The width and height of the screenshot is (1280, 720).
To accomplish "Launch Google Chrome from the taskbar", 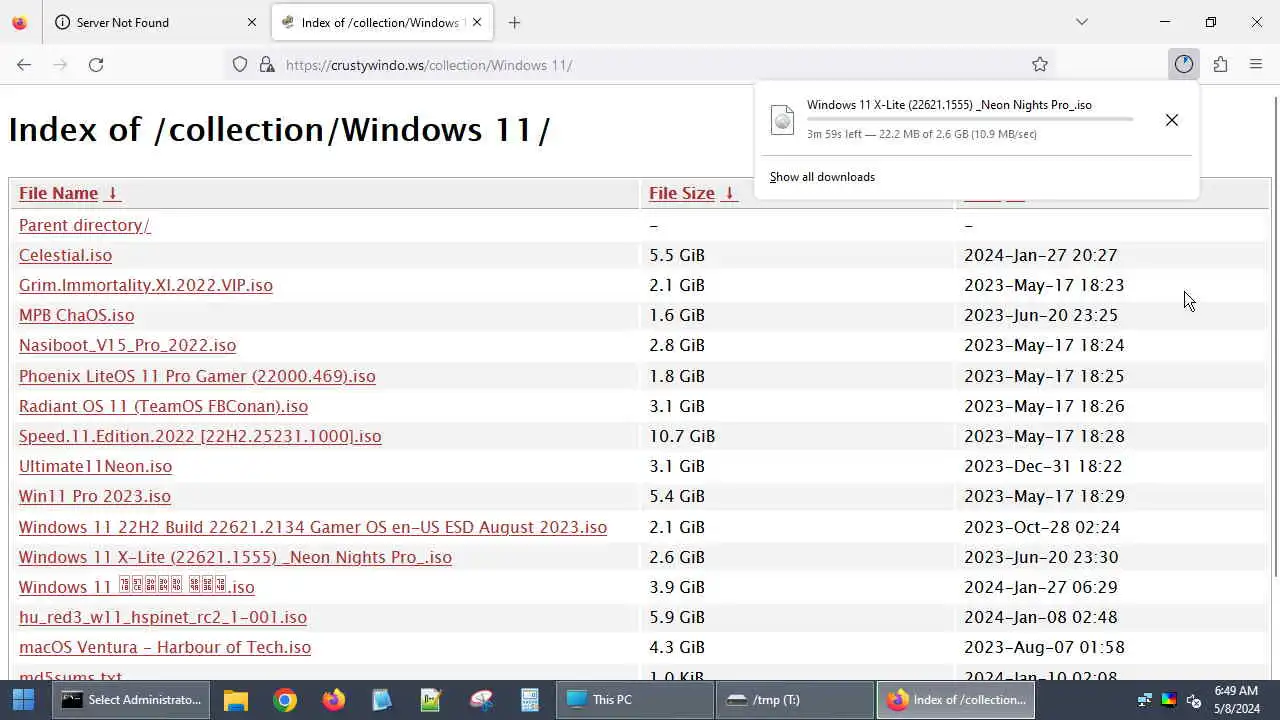I will click(x=285, y=700).
